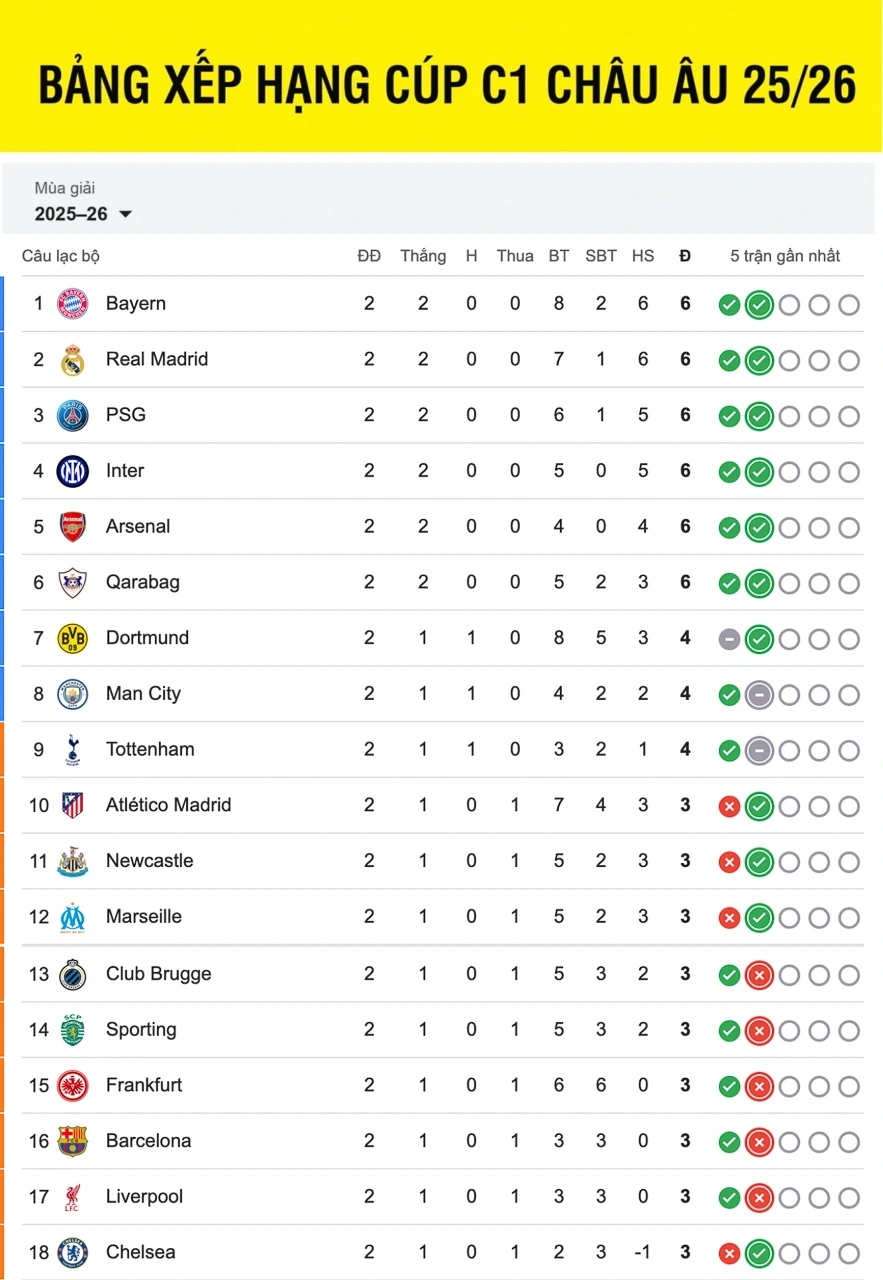This screenshot has height=1280, width=883.
Task: Click the Atlético Madrid team name
Action: click(x=168, y=805)
